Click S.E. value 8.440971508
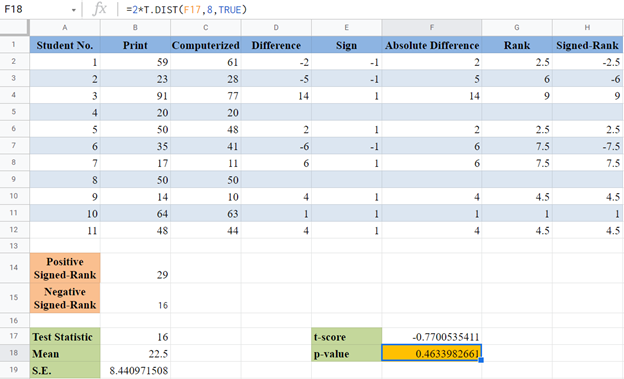 click(135, 370)
